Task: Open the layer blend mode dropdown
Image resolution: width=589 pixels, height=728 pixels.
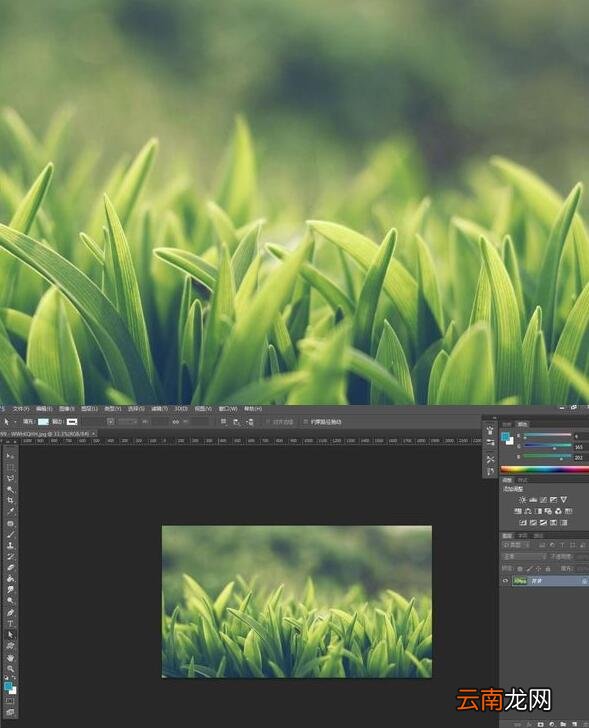Action: point(524,556)
